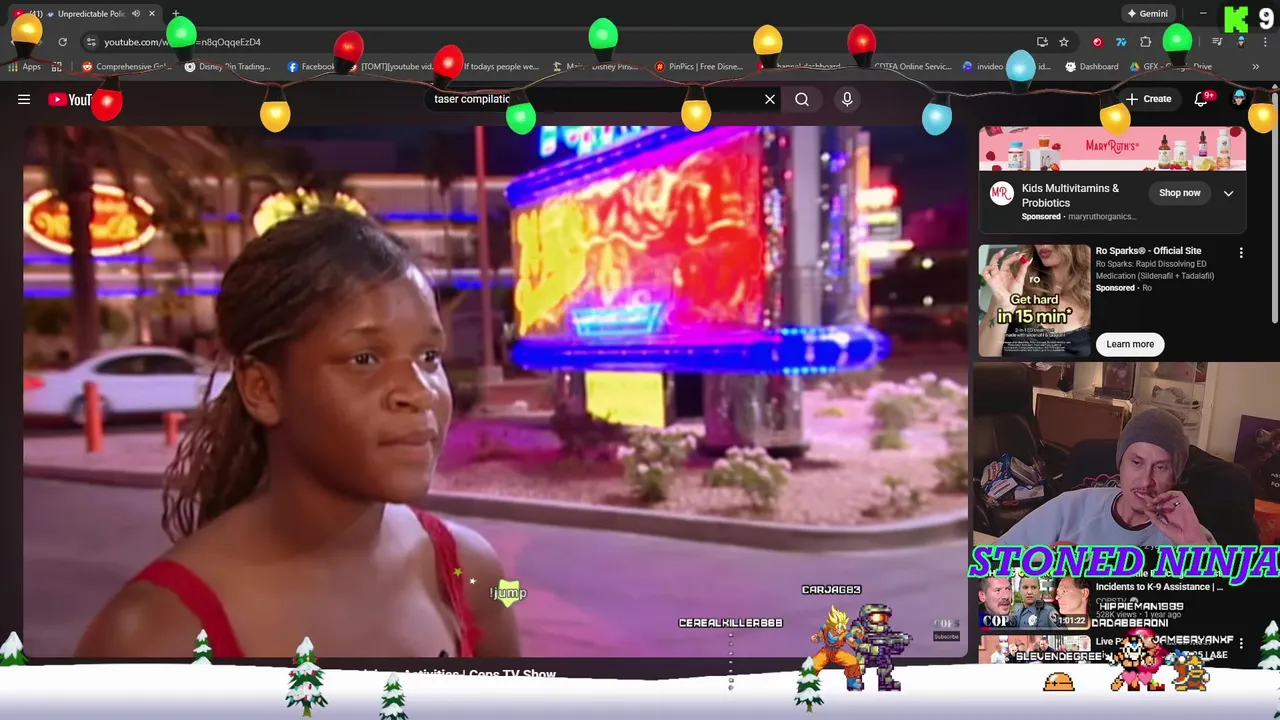
Task: Click the install app icon in address bar
Action: point(1042,42)
